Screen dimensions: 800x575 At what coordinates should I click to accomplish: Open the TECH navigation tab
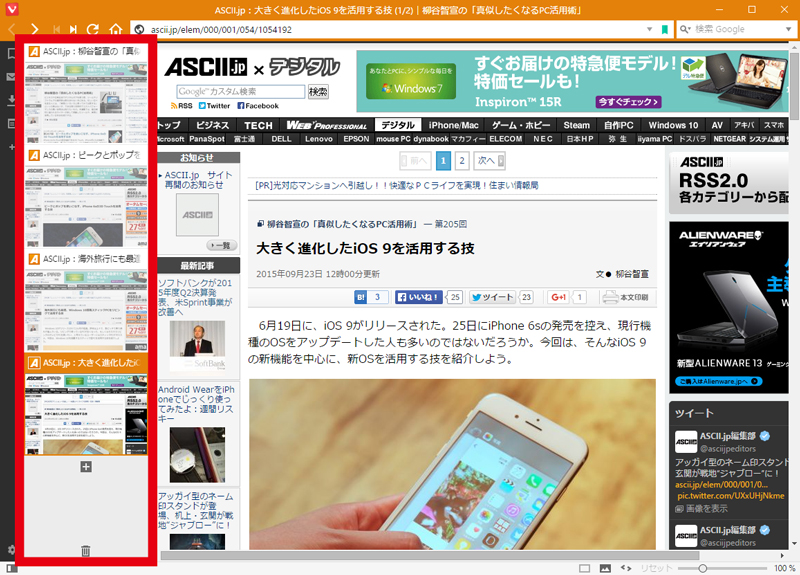pyautogui.click(x=258, y=125)
